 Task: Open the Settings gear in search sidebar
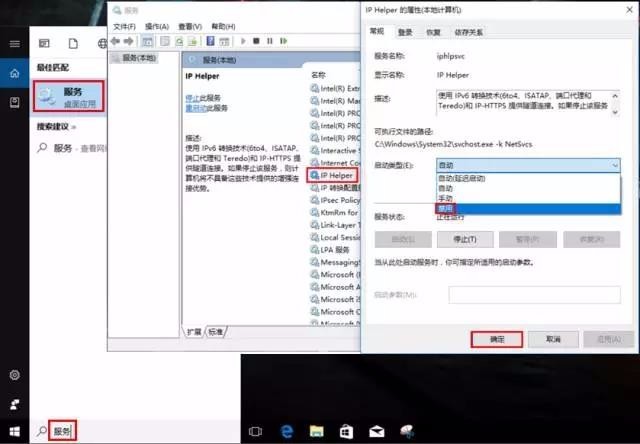point(15,375)
